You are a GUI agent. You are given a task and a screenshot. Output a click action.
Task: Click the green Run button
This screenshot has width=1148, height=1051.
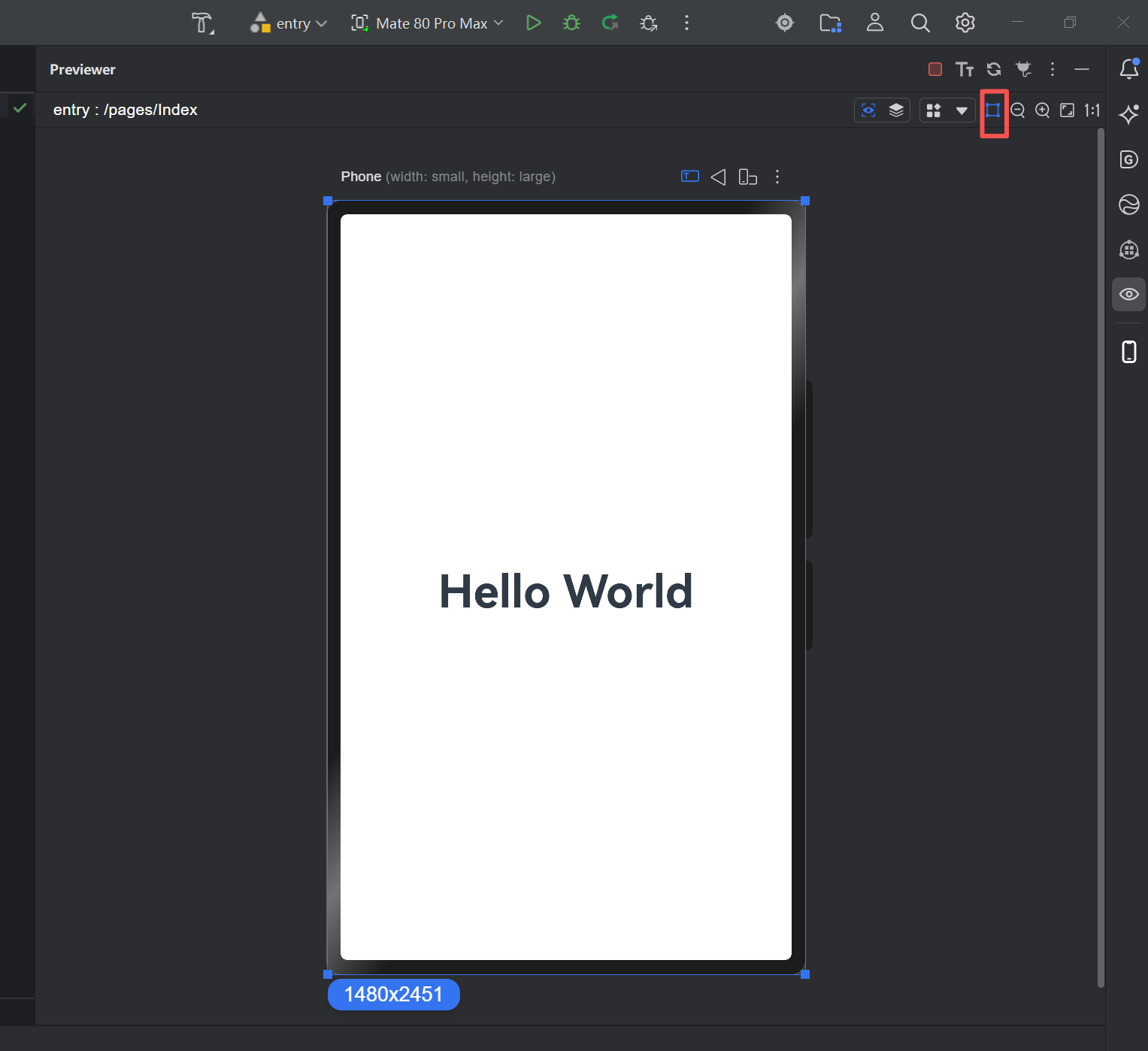point(533,23)
